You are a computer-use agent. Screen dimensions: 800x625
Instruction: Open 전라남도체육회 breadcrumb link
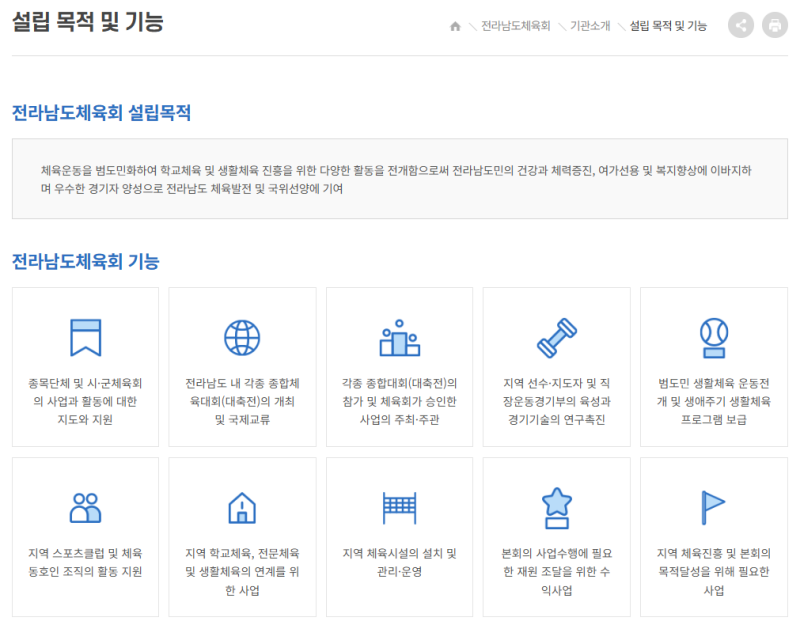[515, 26]
